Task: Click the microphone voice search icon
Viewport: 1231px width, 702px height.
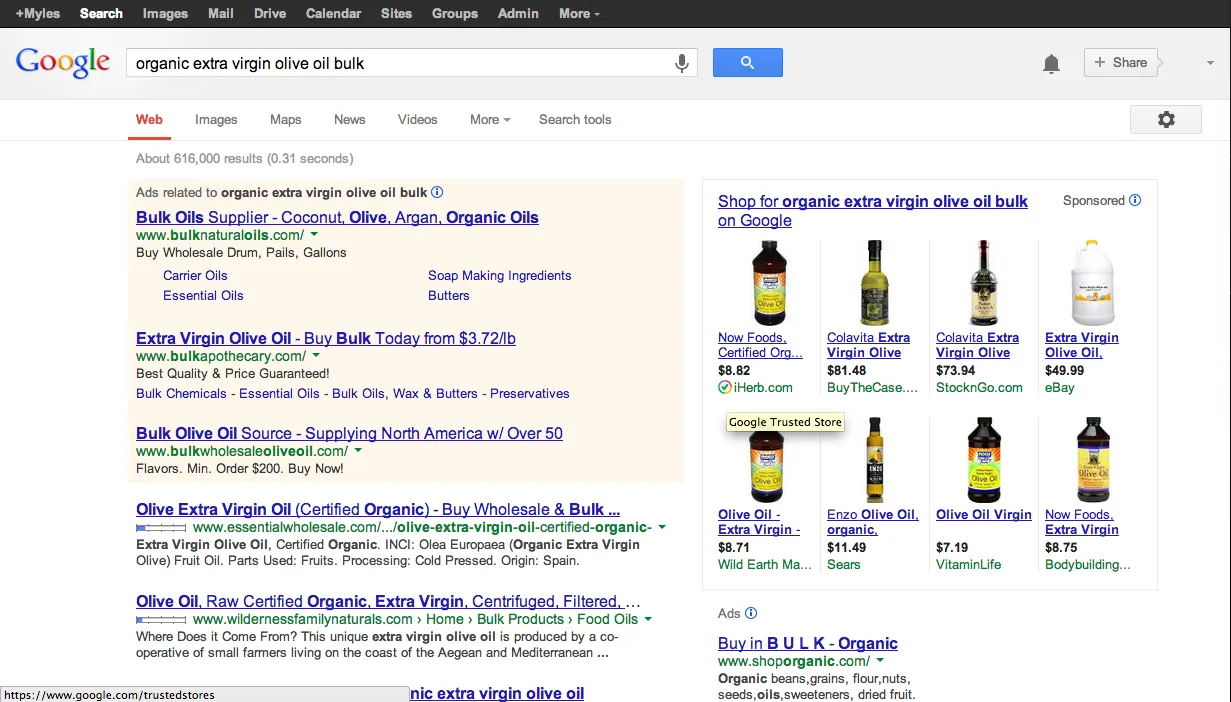Action: coord(682,63)
